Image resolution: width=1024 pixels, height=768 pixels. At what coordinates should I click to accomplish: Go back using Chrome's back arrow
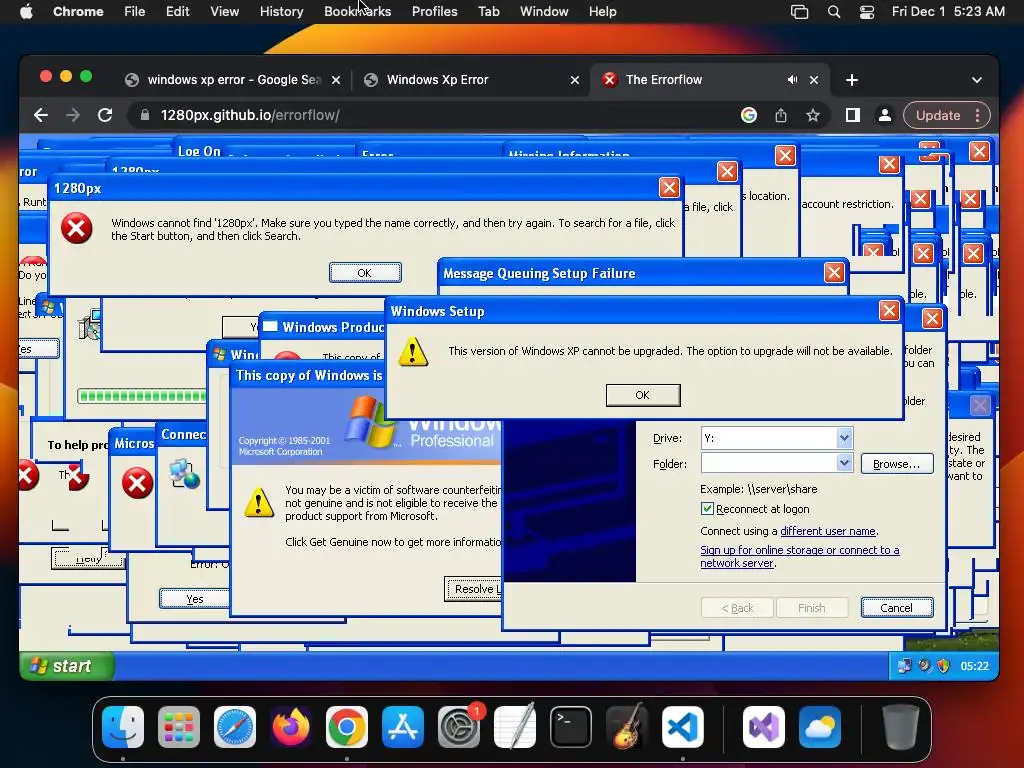tap(40, 116)
